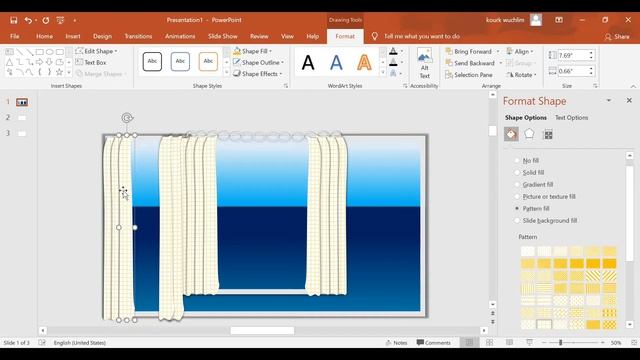Open Size & Properties icon tab
The height and width of the screenshot is (360, 640).
click(548, 134)
